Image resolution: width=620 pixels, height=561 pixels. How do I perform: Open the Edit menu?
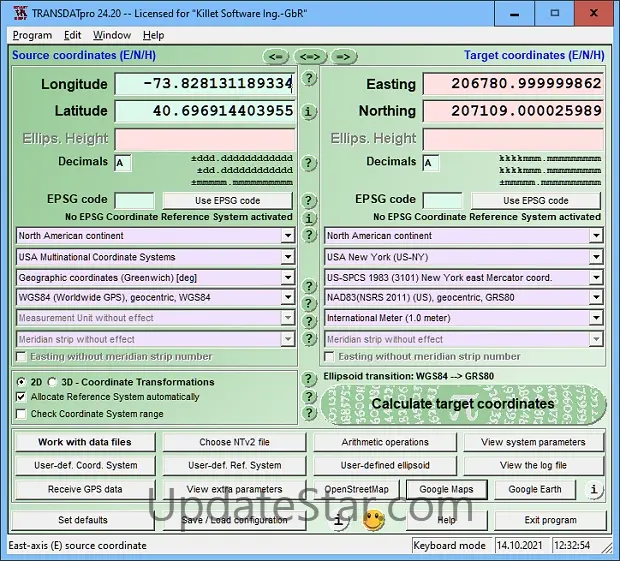click(x=73, y=36)
